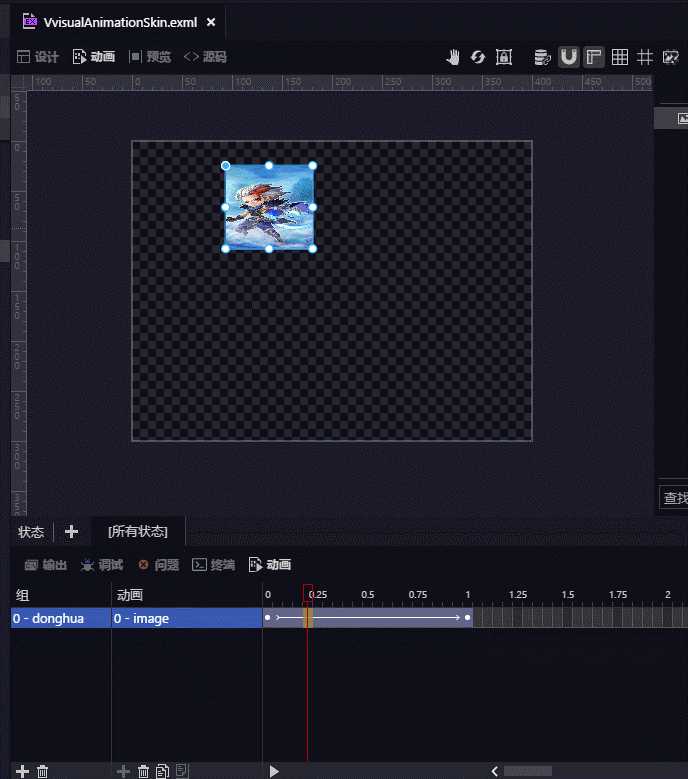
Task: Switch to the 预览 preview view
Action: tap(150, 57)
